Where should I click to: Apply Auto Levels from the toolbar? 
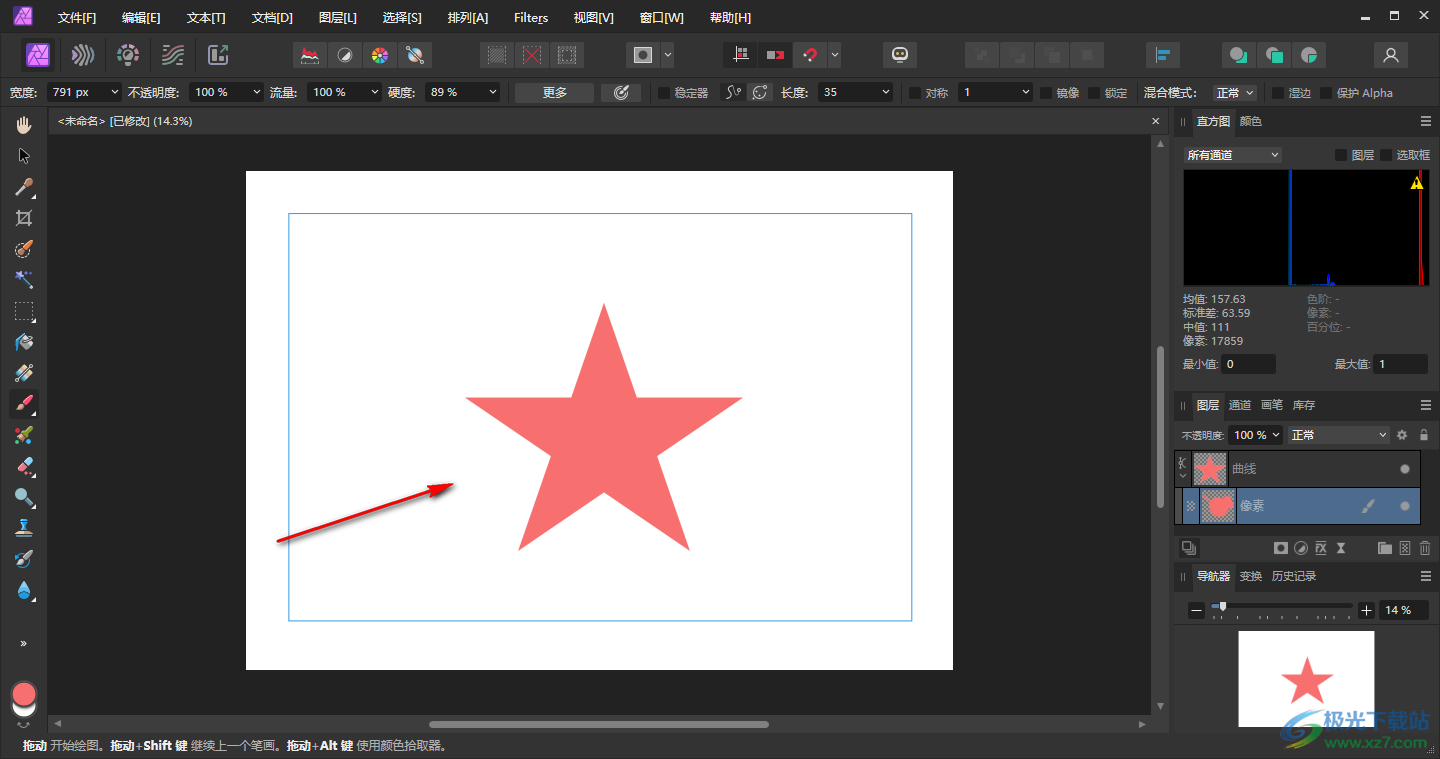[310, 55]
